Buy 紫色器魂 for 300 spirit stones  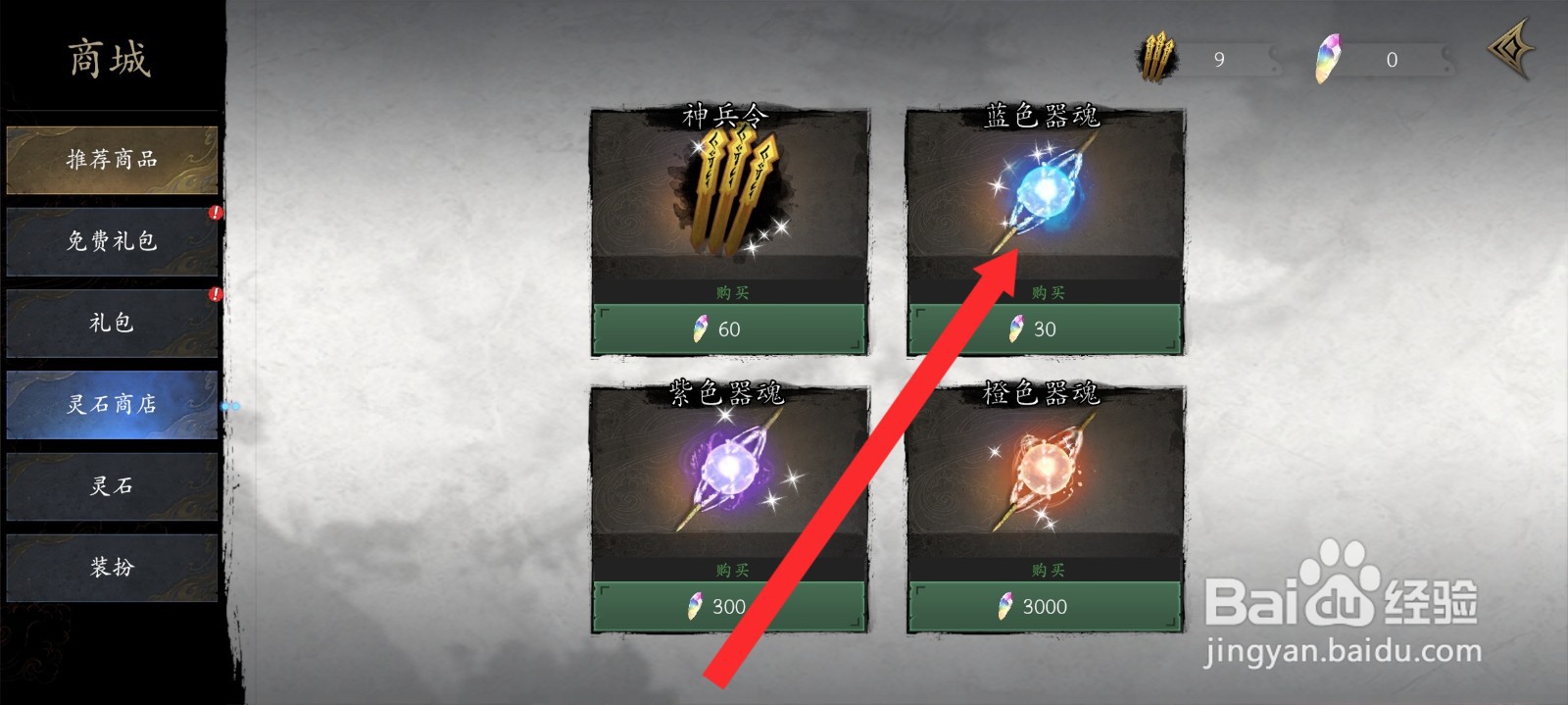(x=730, y=607)
